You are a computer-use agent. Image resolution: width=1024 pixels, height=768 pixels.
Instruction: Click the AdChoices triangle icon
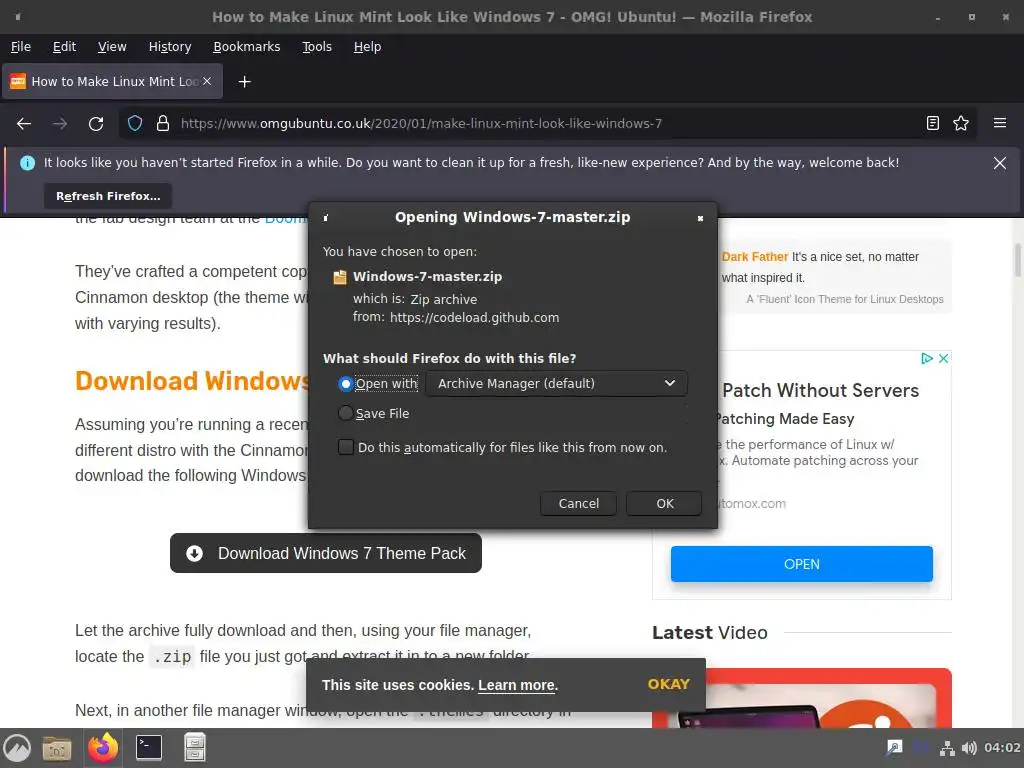[927, 359]
